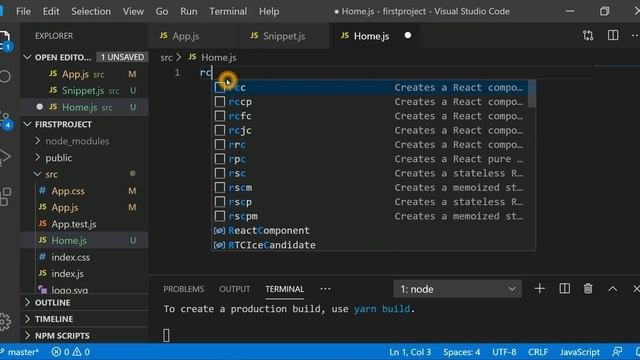Open the Extensions activity icon

[5, 197]
